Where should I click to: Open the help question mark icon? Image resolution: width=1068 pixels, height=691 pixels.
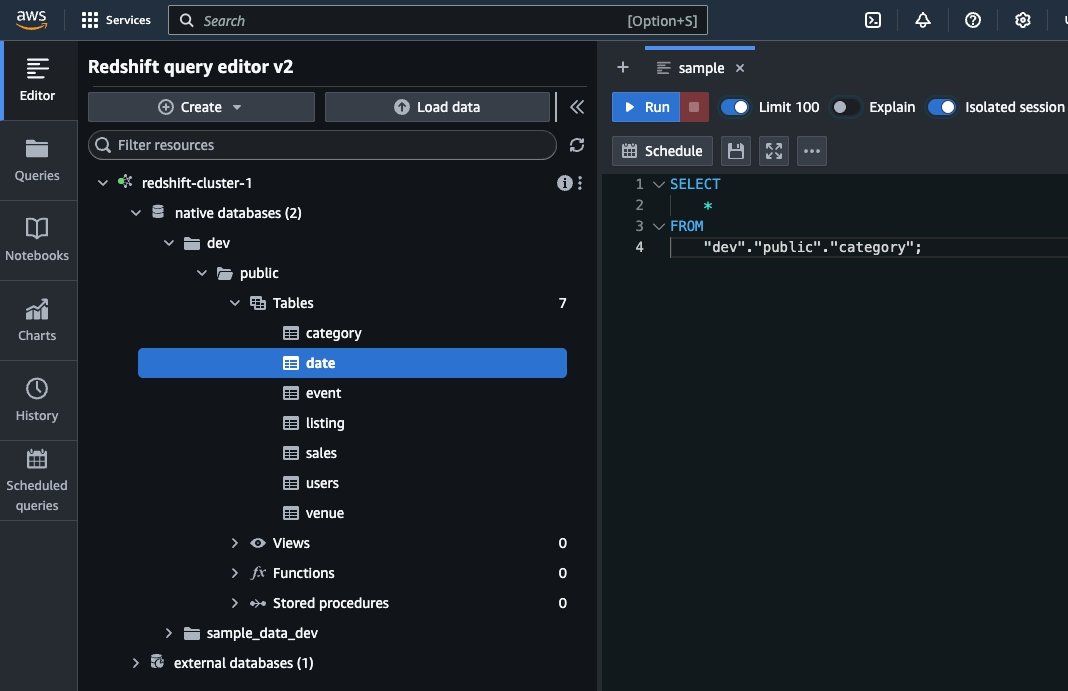tap(973, 20)
